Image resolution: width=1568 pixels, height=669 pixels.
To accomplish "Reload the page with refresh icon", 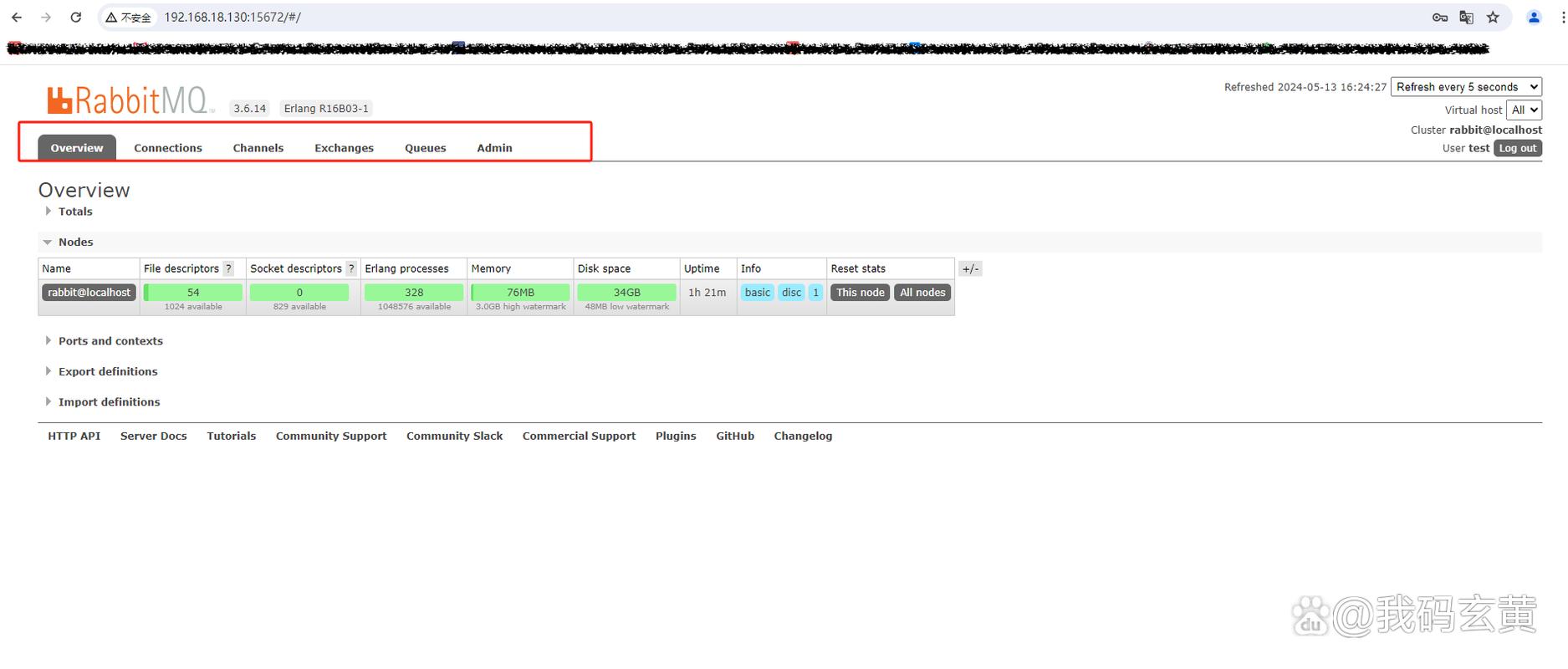I will [75, 18].
